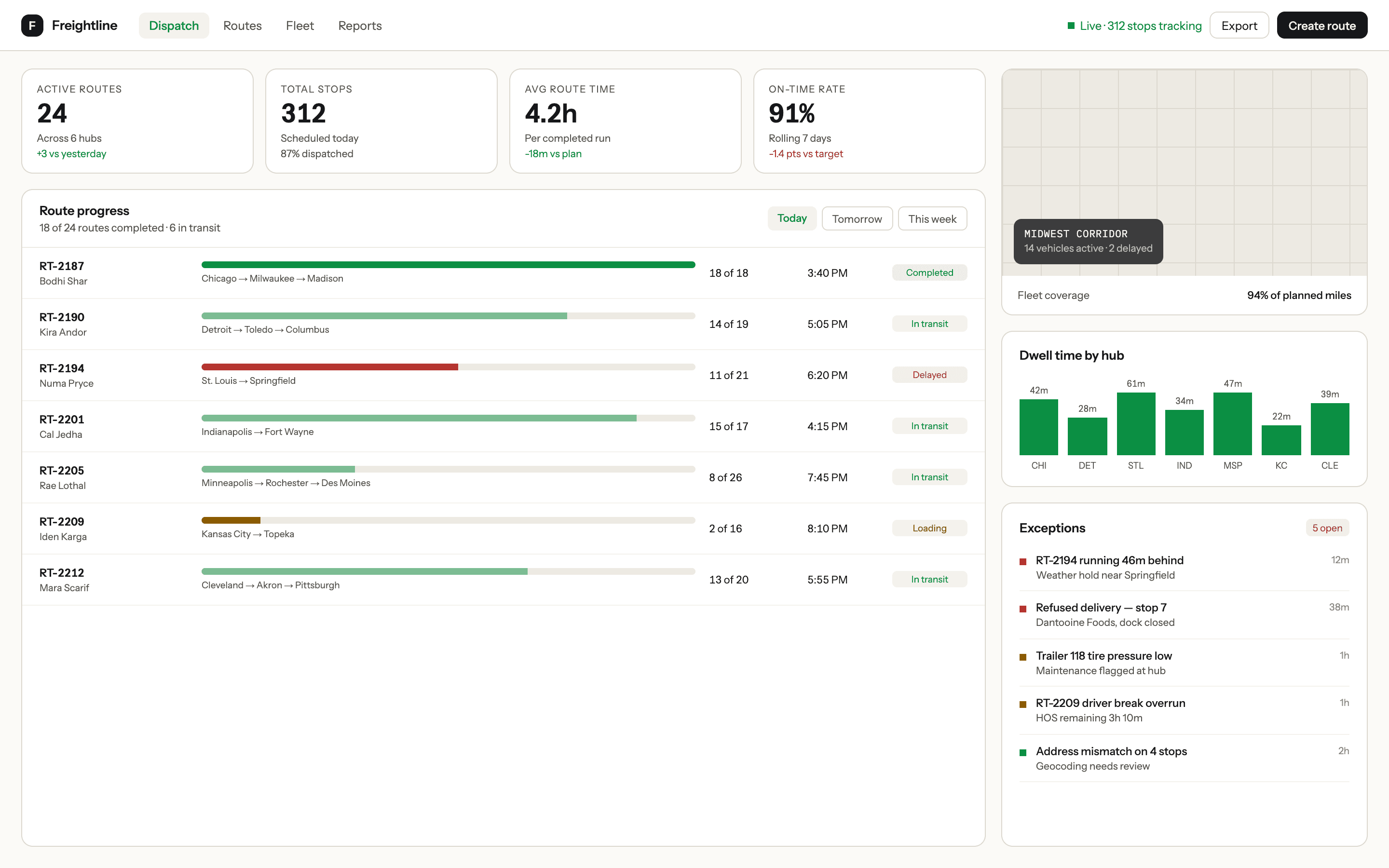Switch to the Routes tab
Image resolution: width=1389 pixels, height=868 pixels.
point(242,25)
